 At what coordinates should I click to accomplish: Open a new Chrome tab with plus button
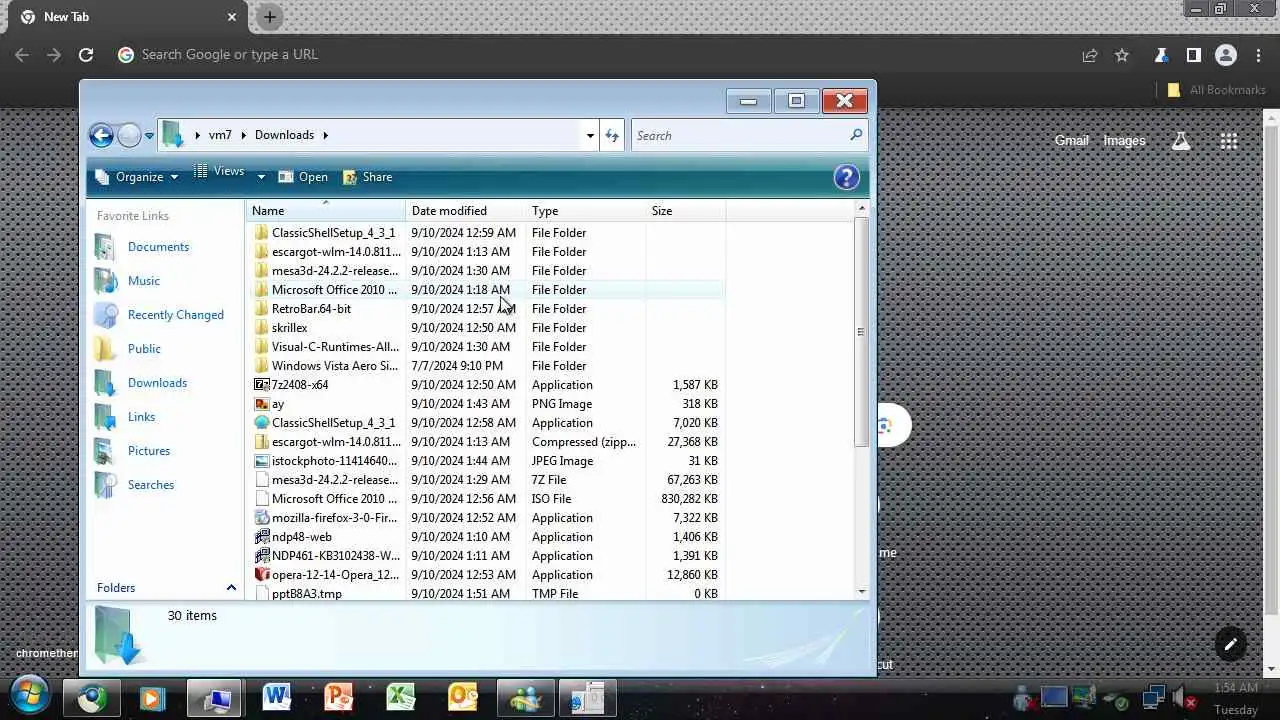270,17
